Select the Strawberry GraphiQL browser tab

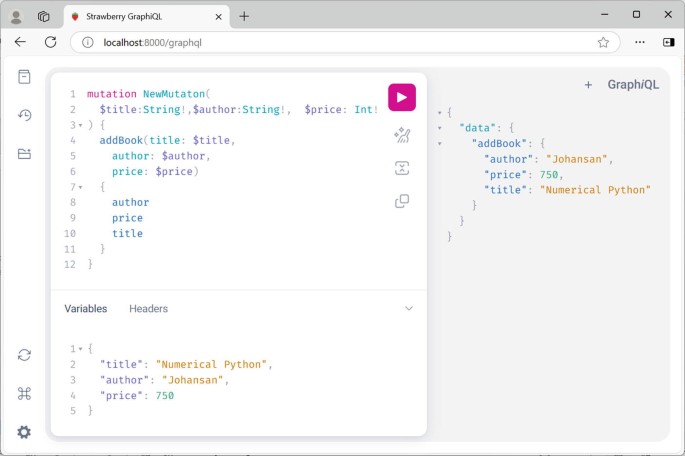[147, 17]
